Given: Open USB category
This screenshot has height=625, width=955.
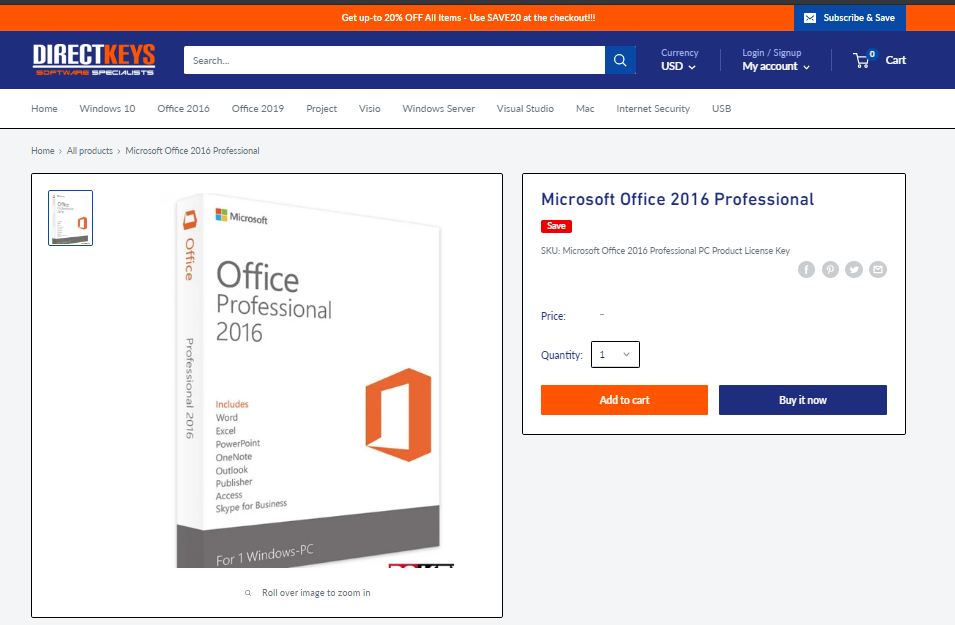Looking at the screenshot, I should [x=722, y=108].
